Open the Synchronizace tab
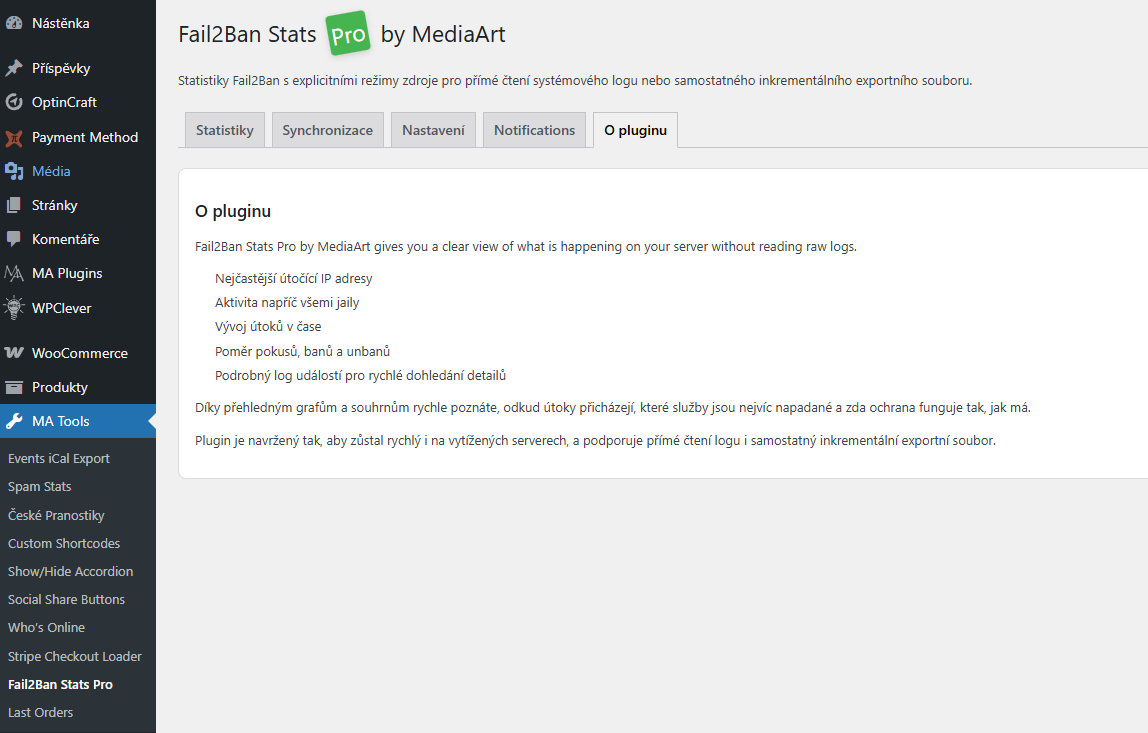The image size is (1148, 733). (x=327, y=130)
